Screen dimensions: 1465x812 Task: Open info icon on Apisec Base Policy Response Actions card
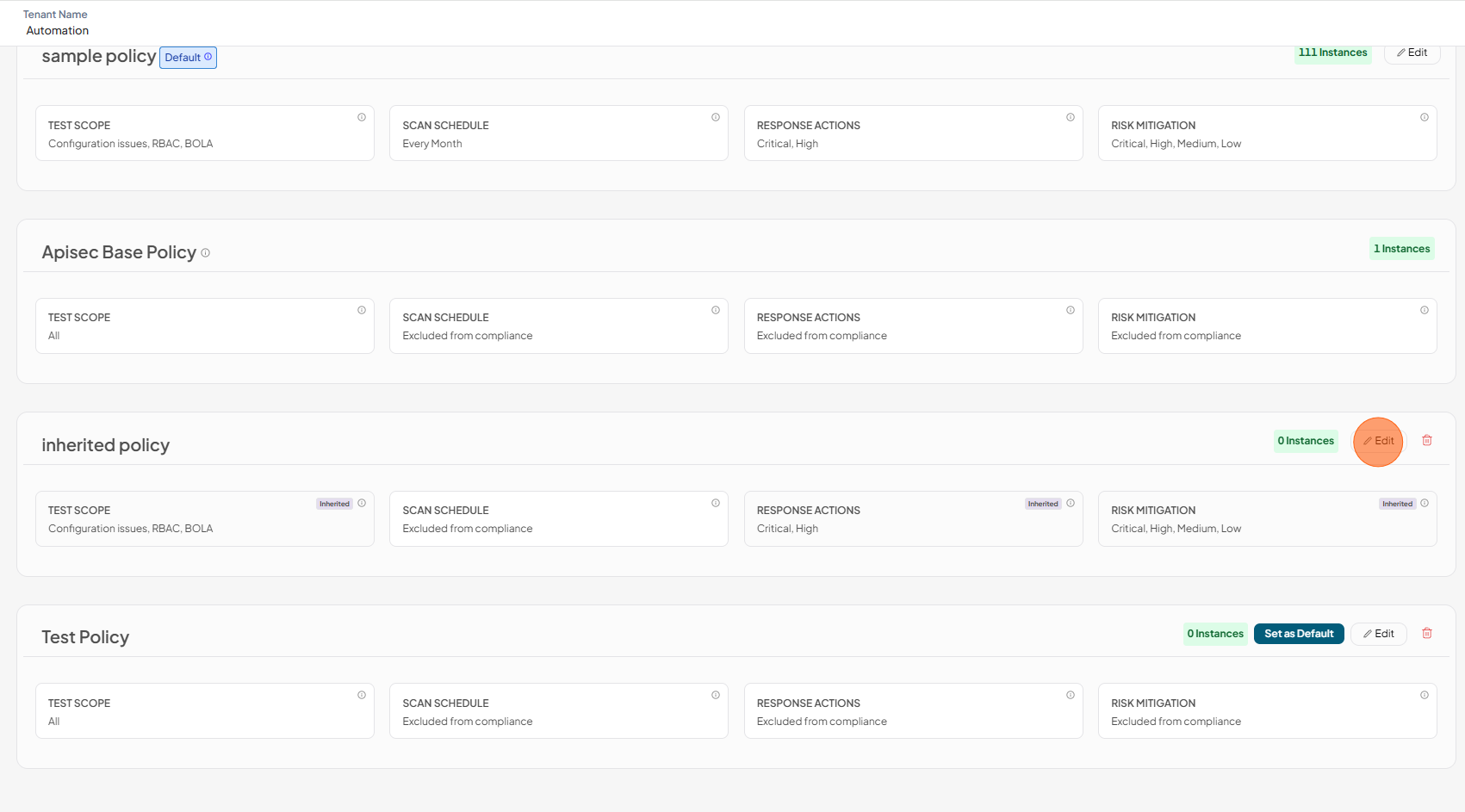[1071, 310]
